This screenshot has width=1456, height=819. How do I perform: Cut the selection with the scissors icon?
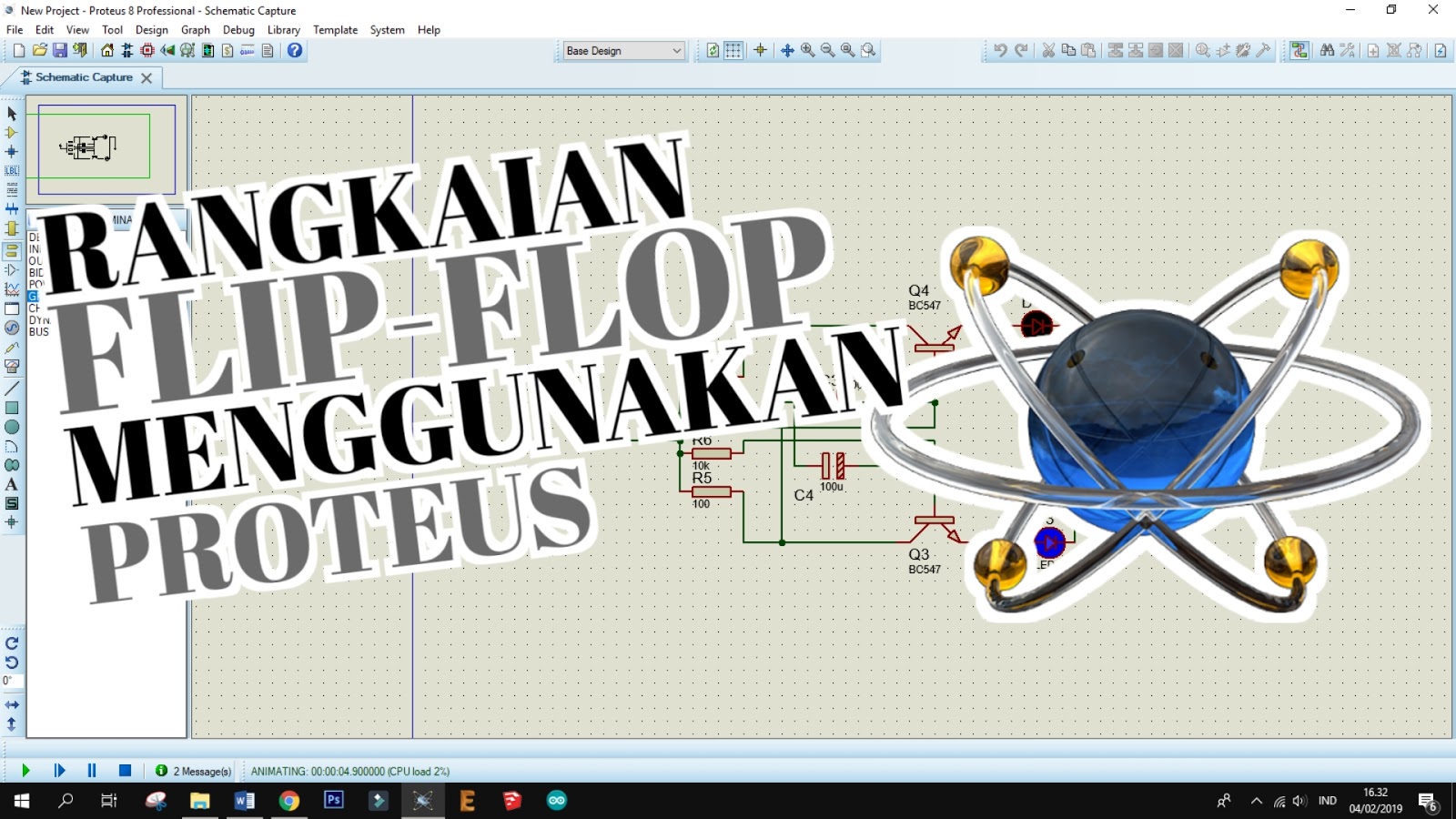click(x=1048, y=51)
